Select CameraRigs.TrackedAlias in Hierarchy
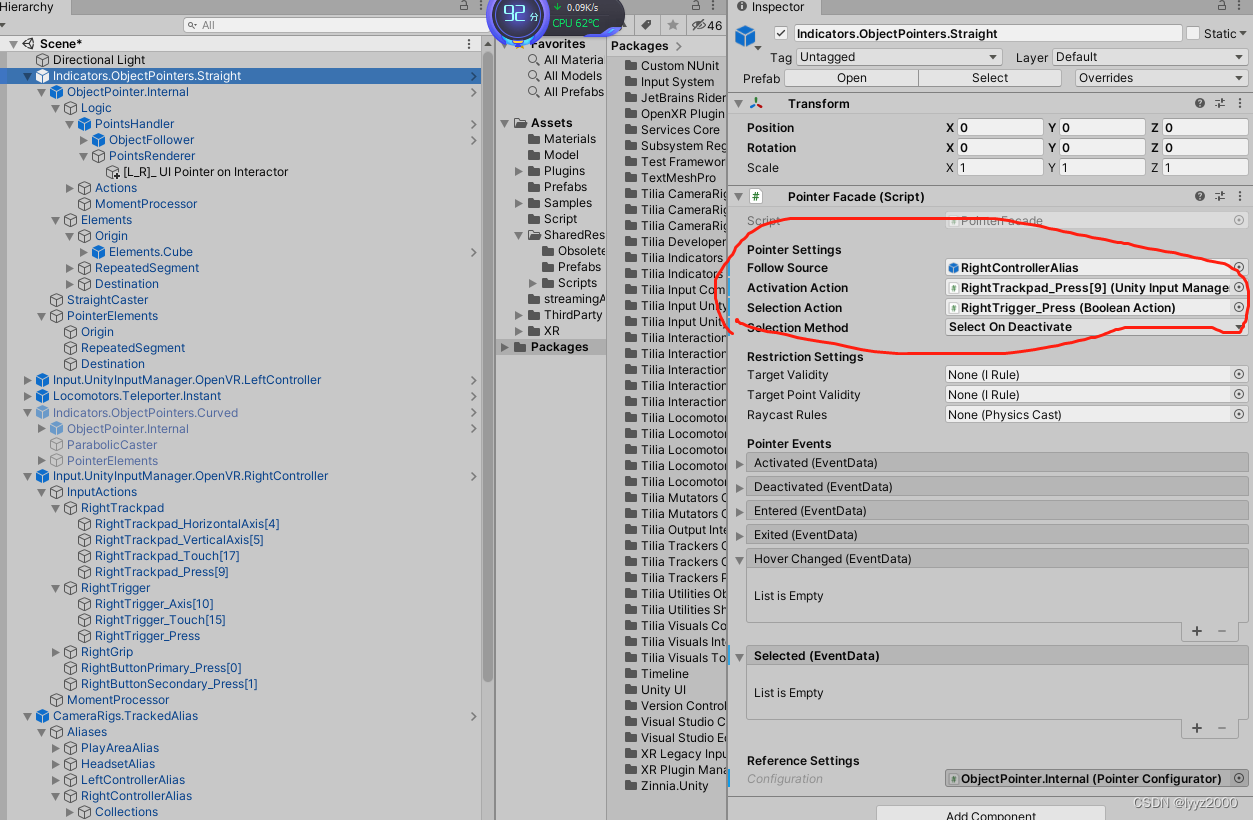The image size is (1253, 820). click(125, 716)
